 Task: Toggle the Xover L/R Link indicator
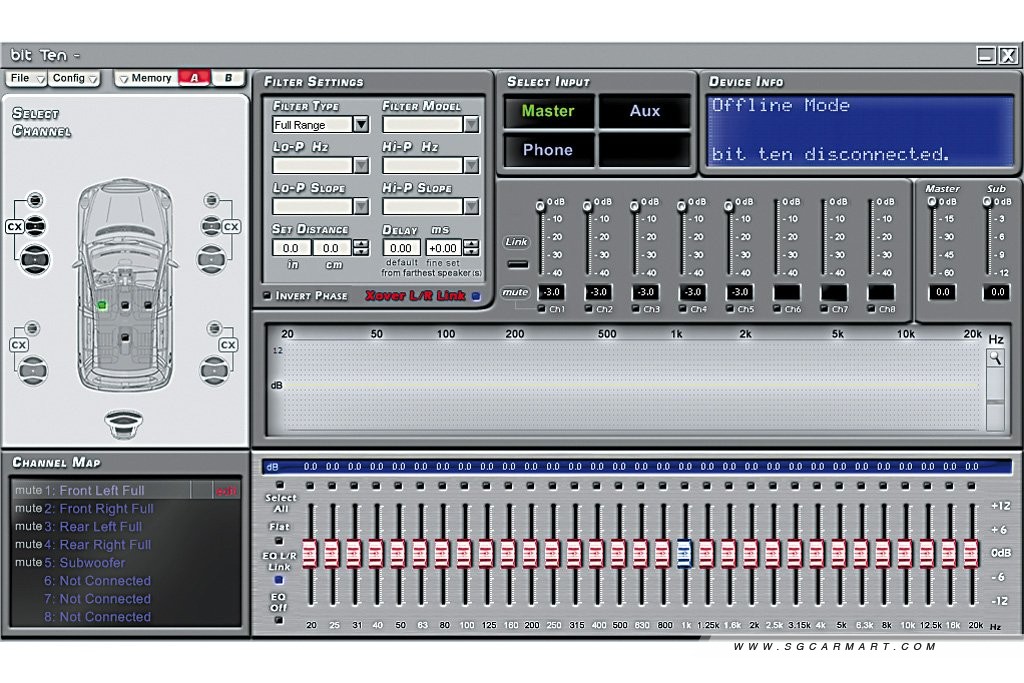click(476, 296)
